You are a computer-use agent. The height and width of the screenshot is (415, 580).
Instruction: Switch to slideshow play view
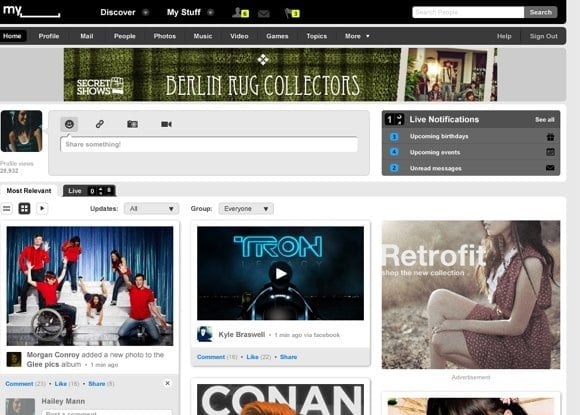tap(42, 209)
